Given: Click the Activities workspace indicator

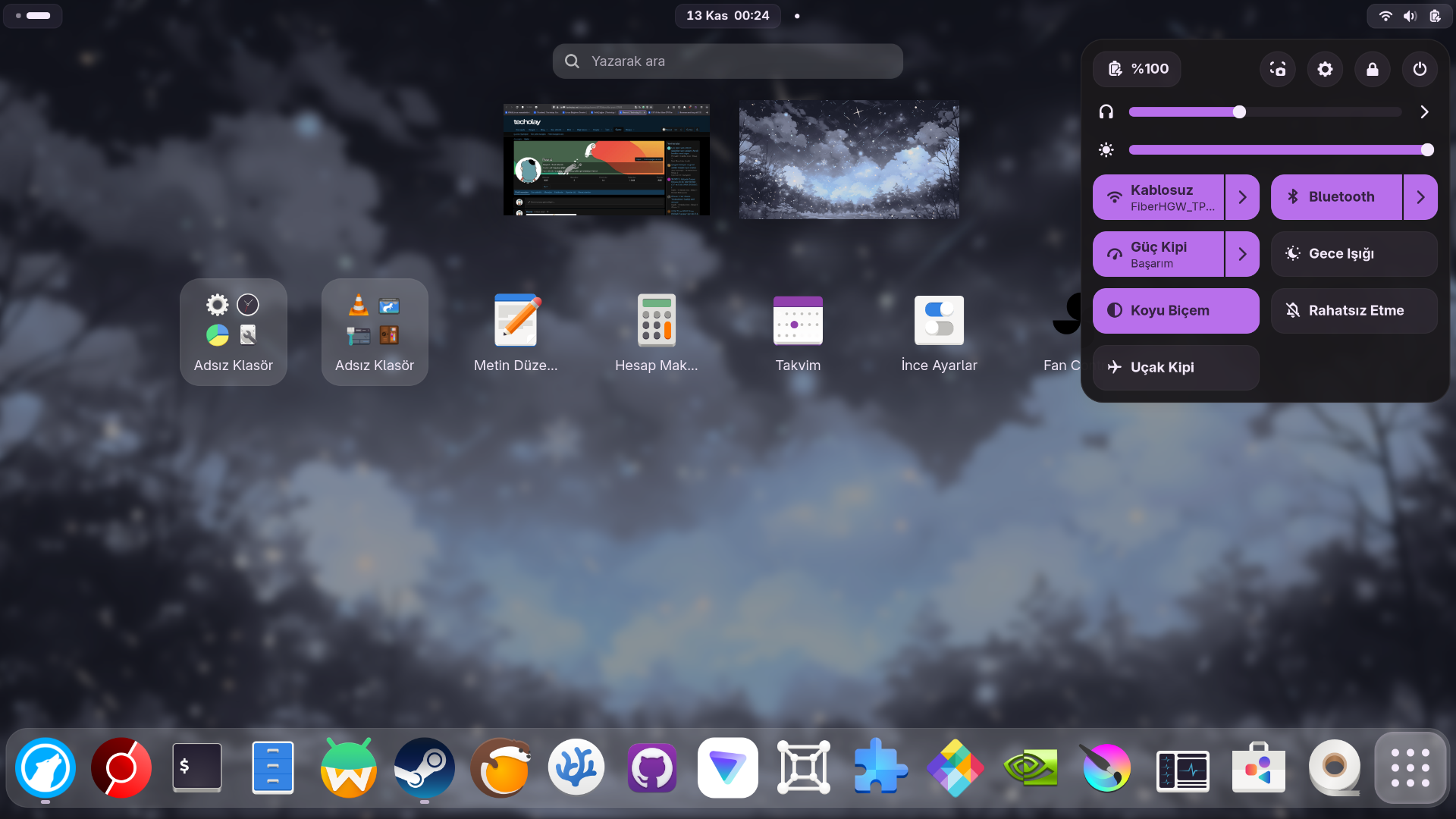Looking at the screenshot, I should 33,15.
